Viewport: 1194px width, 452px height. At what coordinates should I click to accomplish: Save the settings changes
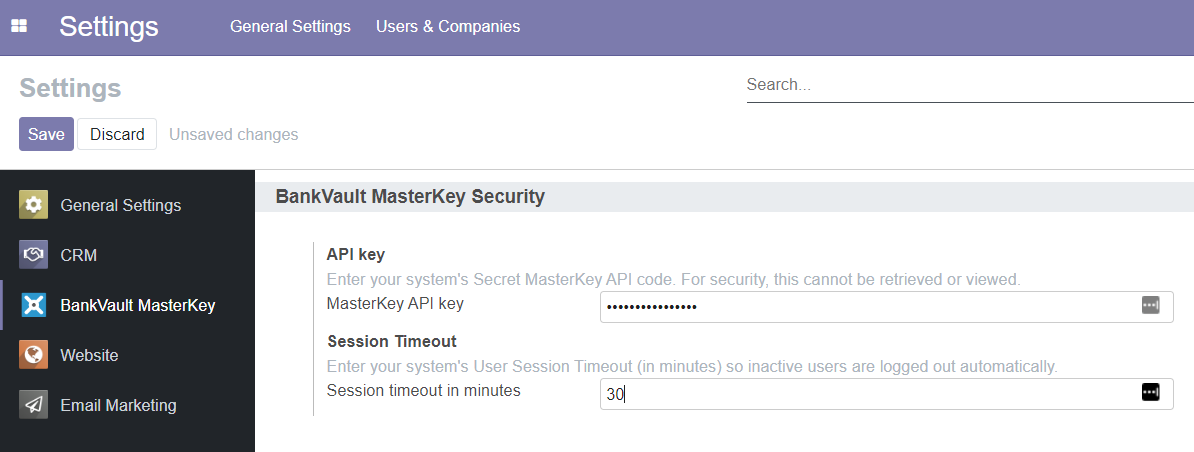tap(46, 134)
